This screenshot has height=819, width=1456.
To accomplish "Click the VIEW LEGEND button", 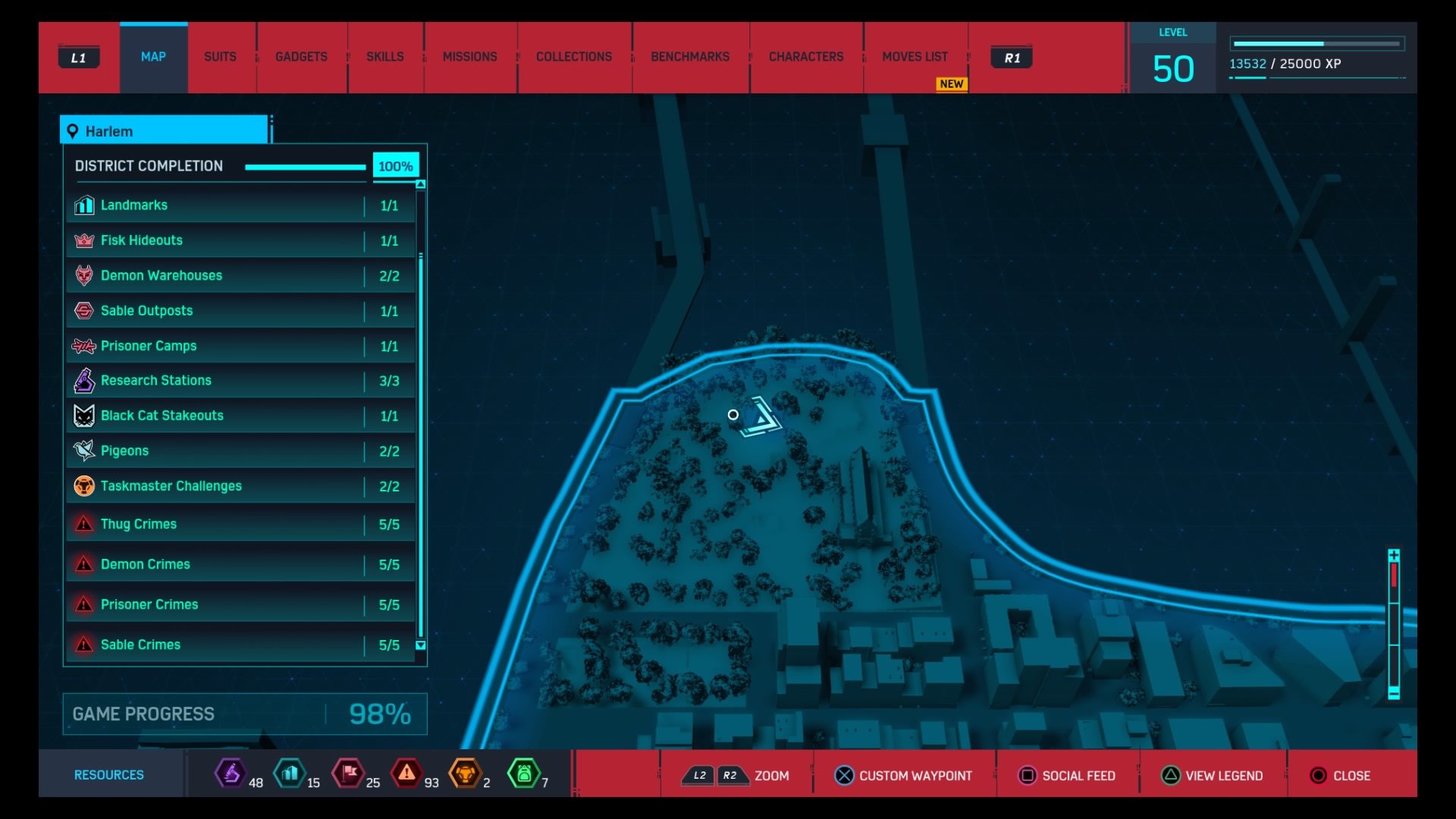I will coord(1212,775).
